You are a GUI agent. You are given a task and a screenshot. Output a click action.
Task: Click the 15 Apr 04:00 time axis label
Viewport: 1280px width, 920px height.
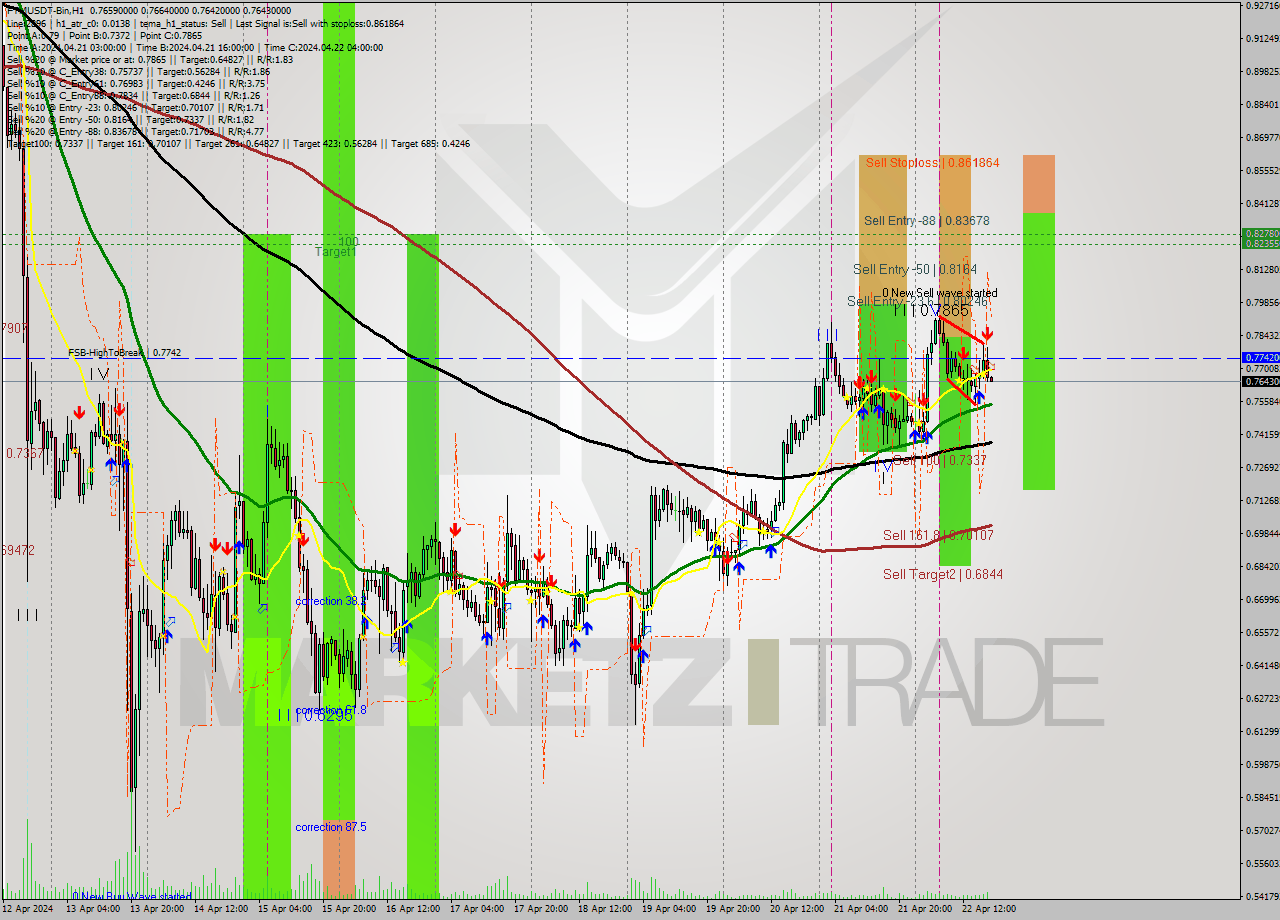pos(285,909)
